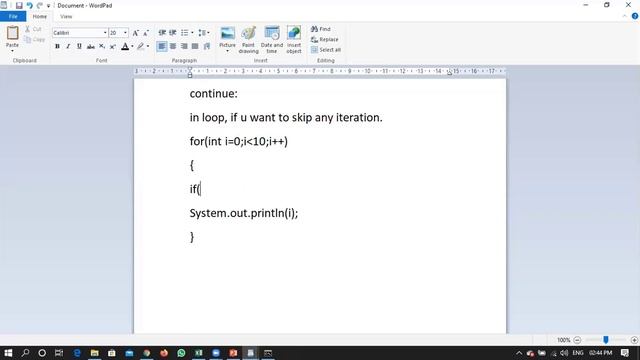Expand the Picture dropdown arrow
The width and height of the screenshot is (640, 360).
click(x=227, y=51)
